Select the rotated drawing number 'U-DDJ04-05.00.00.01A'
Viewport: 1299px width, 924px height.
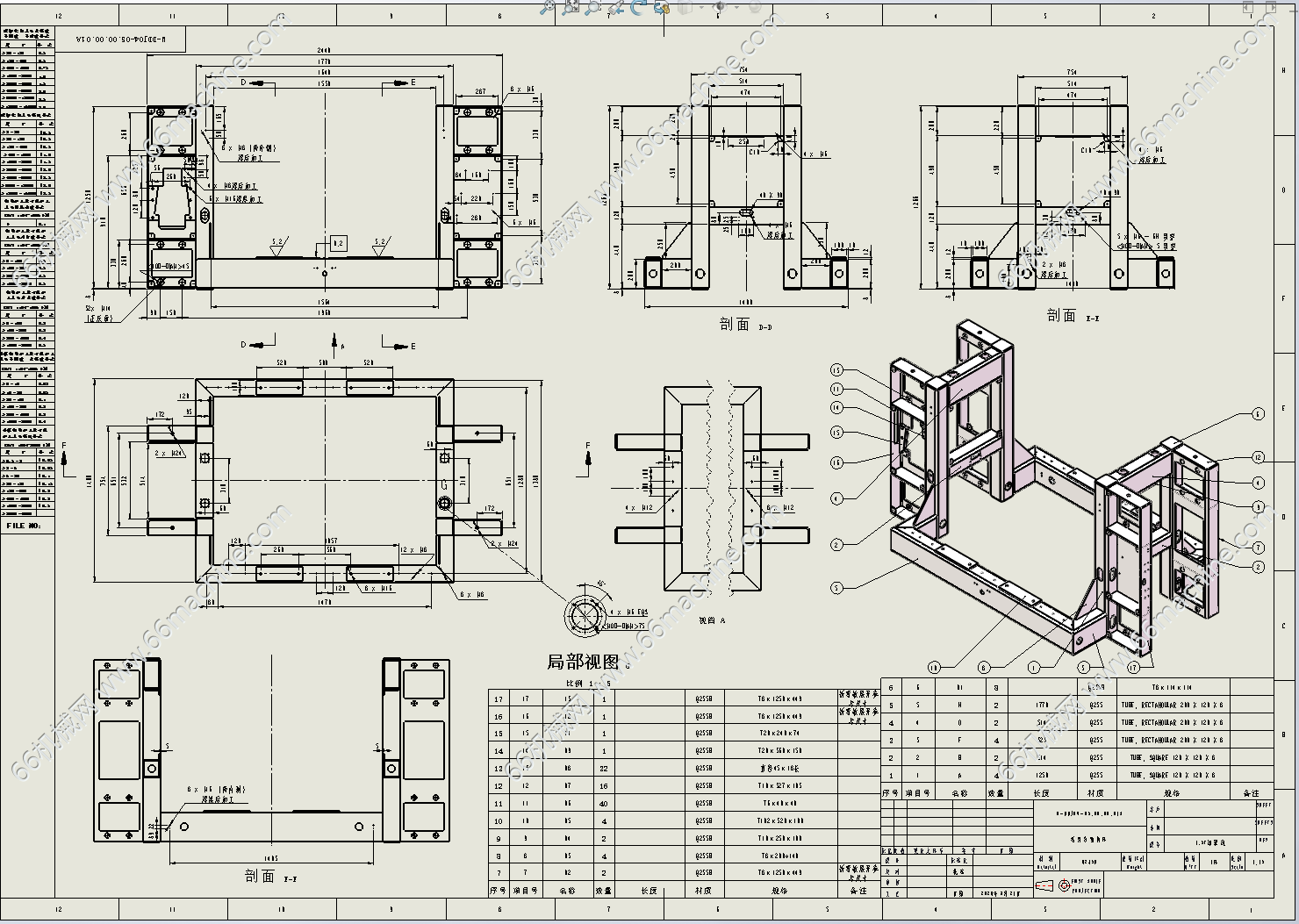click(x=121, y=40)
